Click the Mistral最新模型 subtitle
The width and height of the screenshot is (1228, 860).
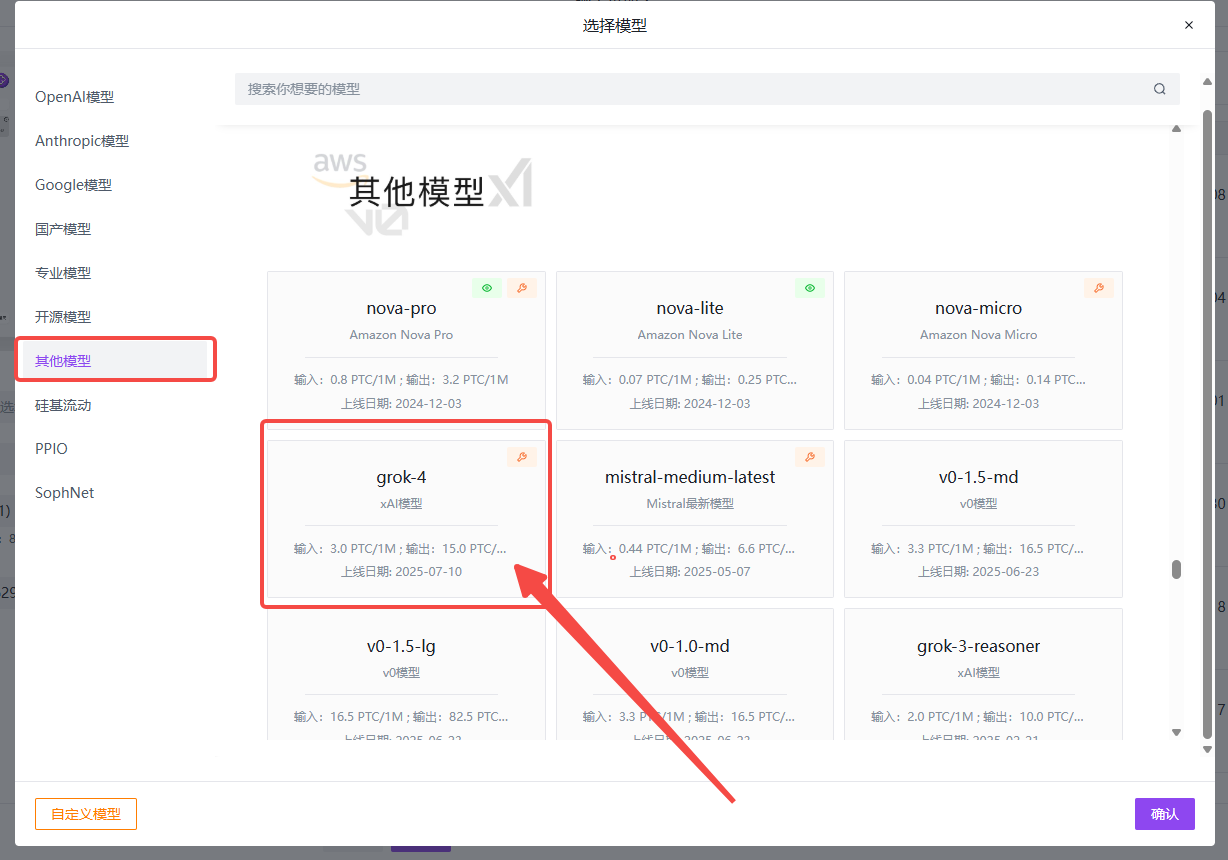[x=690, y=503]
